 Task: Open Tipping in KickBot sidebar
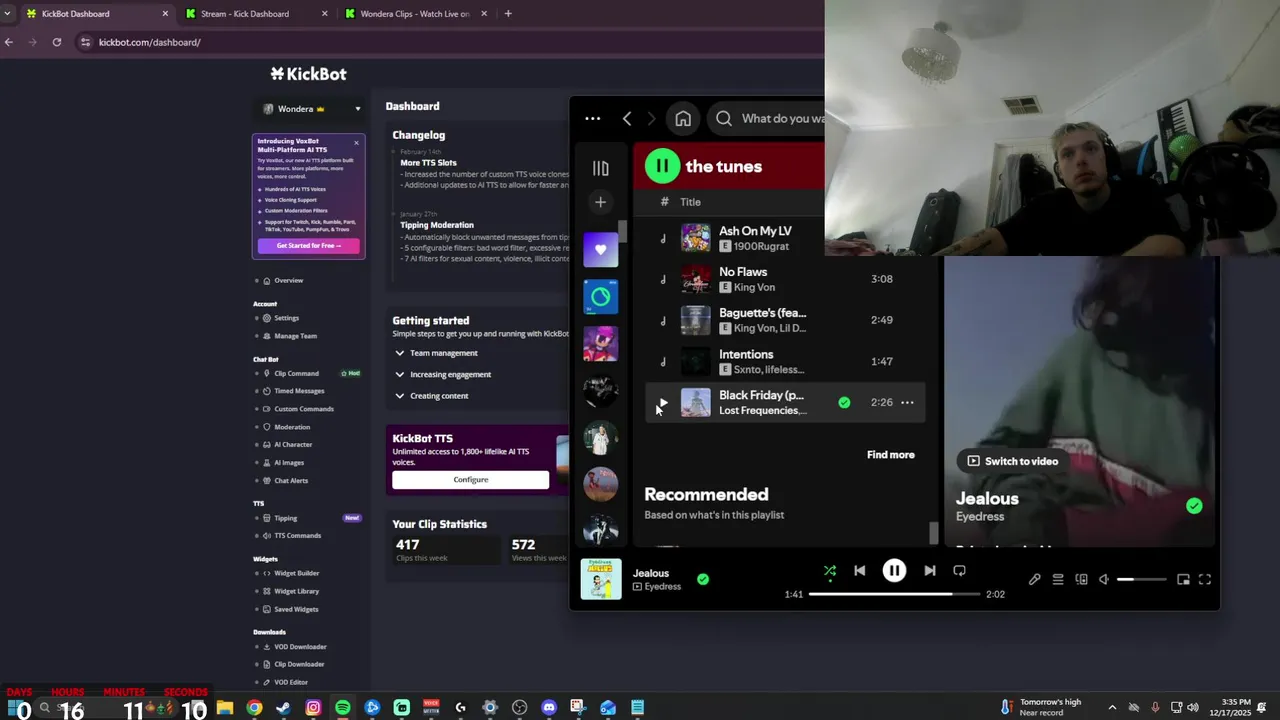click(285, 518)
